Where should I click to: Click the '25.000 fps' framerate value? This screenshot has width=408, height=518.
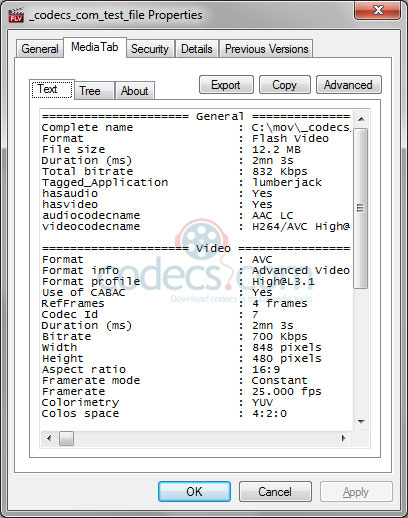click(287, 391)
